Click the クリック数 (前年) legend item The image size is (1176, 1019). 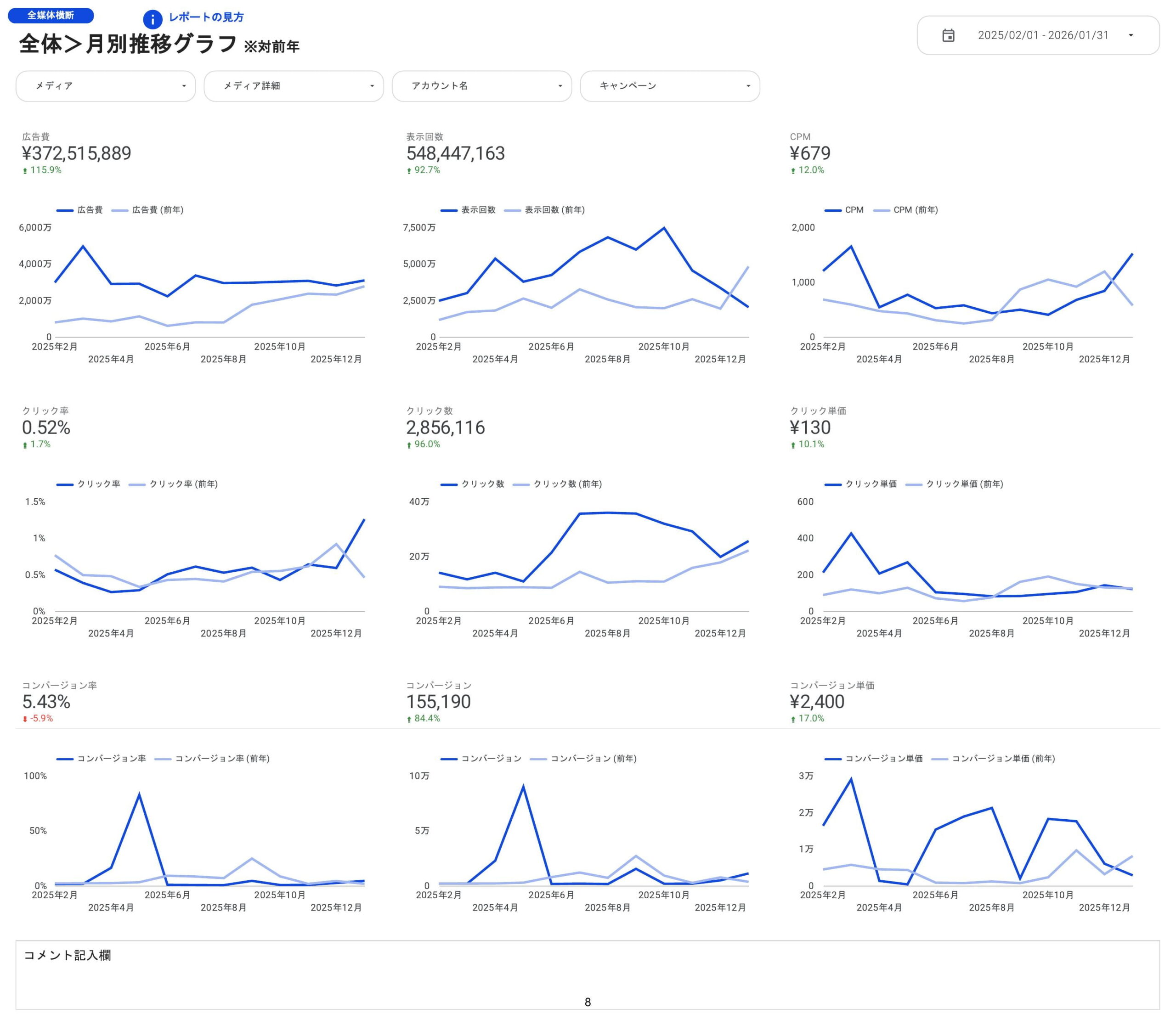tap(567, 484)
